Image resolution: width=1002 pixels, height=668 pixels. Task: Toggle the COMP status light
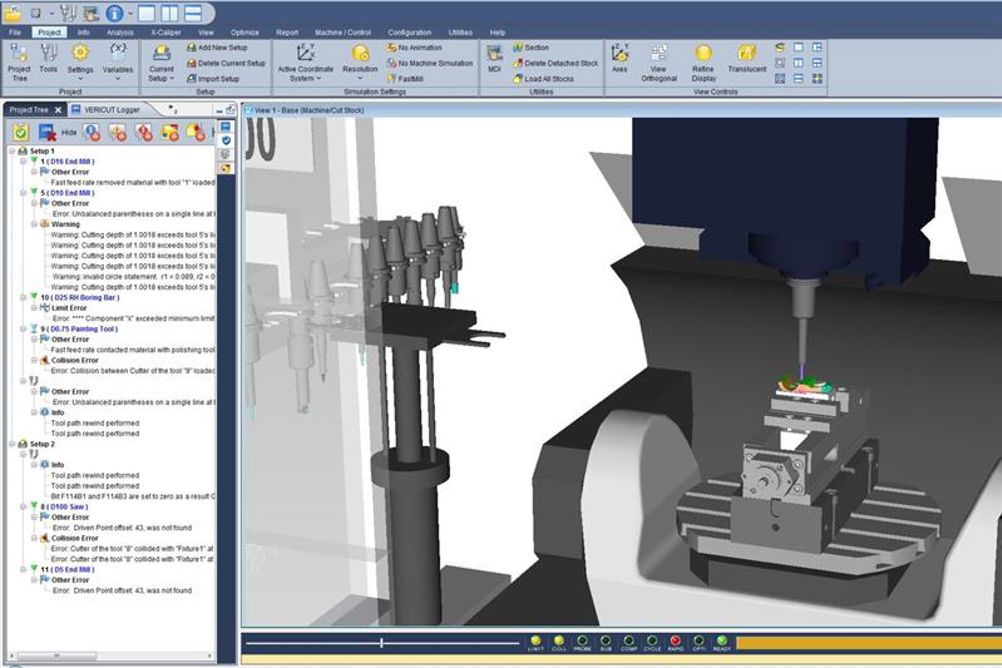[x=629, y=641]
